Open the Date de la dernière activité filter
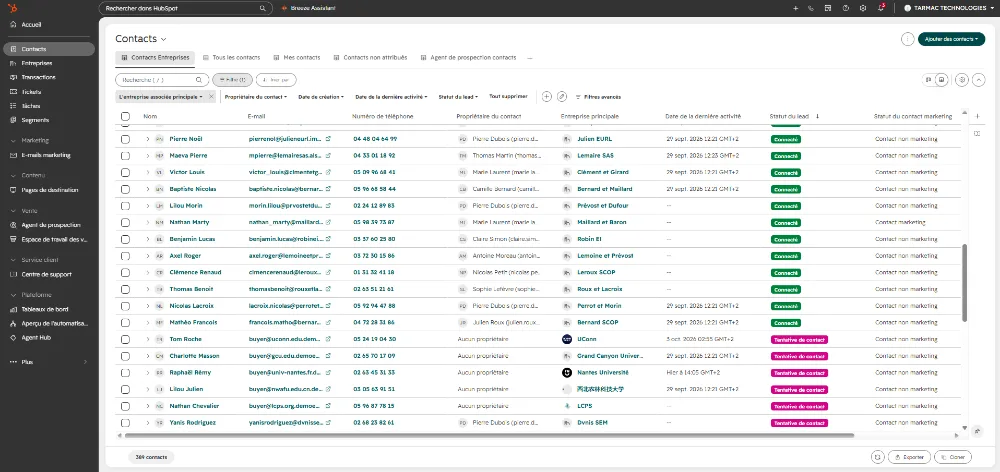The width and height of the screenshot is (1000, 472). [391, 97]
